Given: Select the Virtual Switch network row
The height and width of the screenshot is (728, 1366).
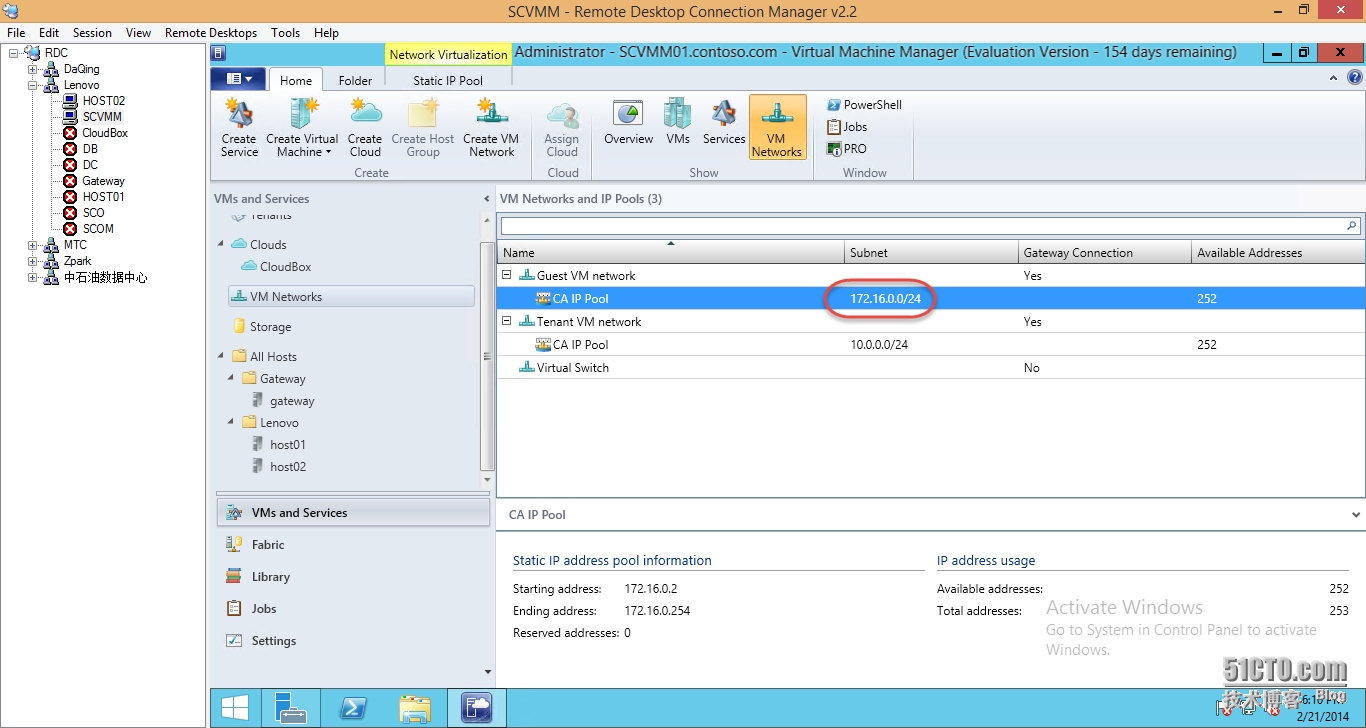Looking at the screenshot, I should coord(930,368).
